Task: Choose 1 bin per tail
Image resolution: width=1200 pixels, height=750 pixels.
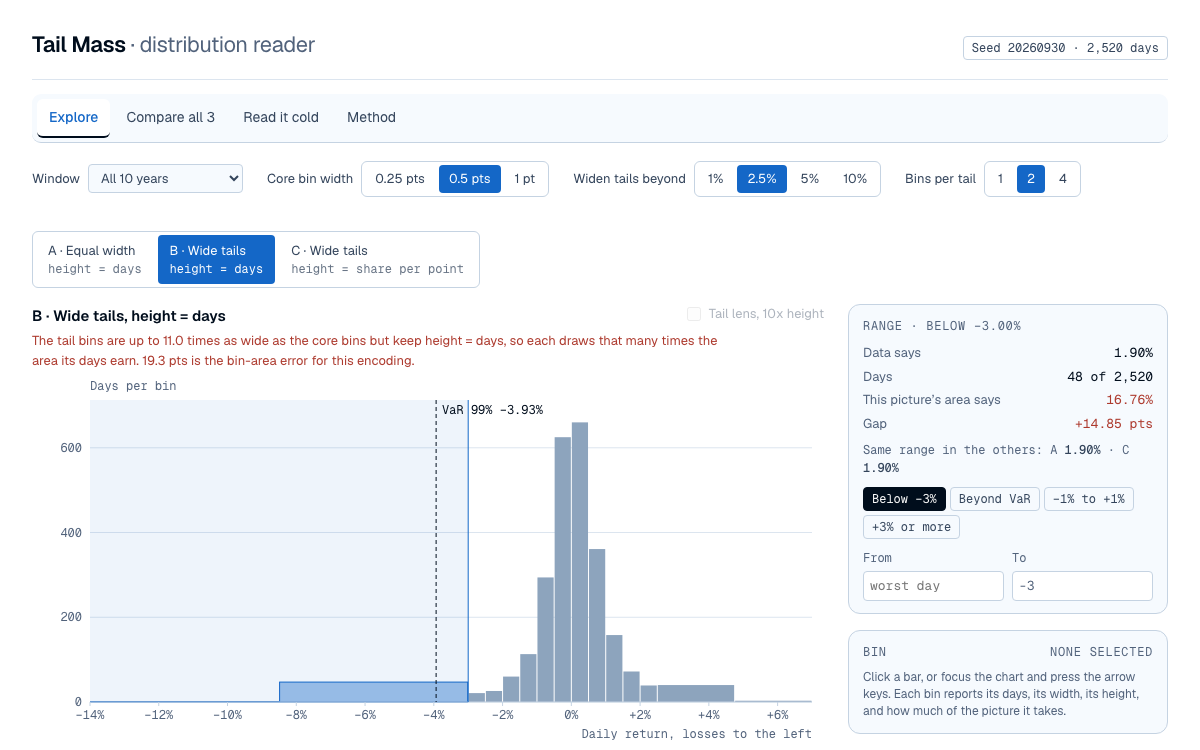Action: tap(1000, 179)
